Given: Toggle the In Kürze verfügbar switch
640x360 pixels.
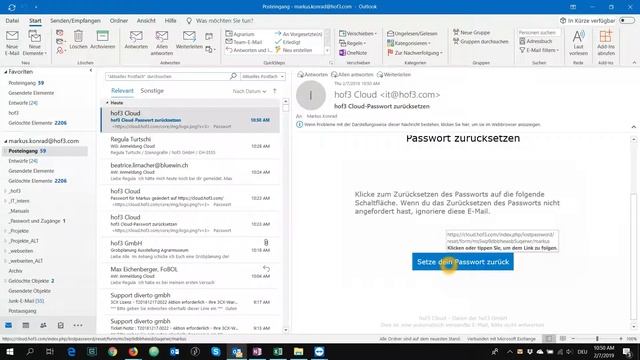Looking at the screenshot, I should (x=627, y=20).
